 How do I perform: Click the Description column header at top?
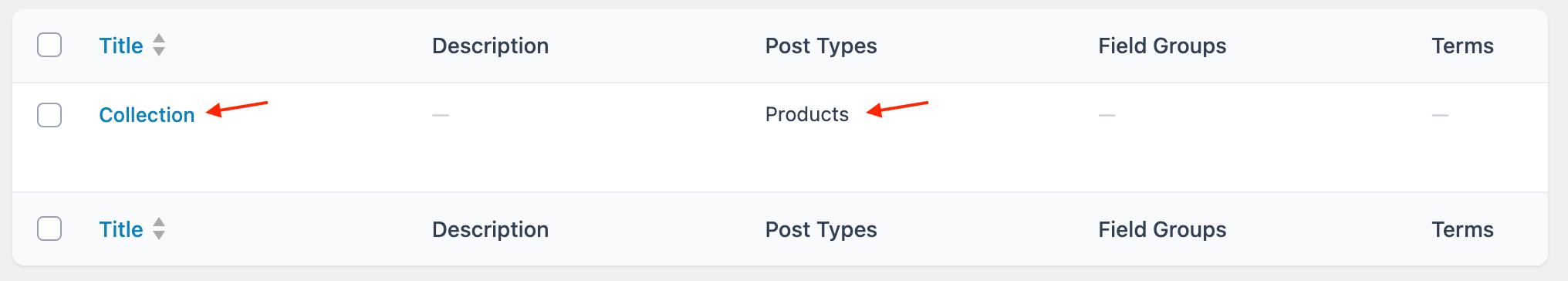click(490, 46)
